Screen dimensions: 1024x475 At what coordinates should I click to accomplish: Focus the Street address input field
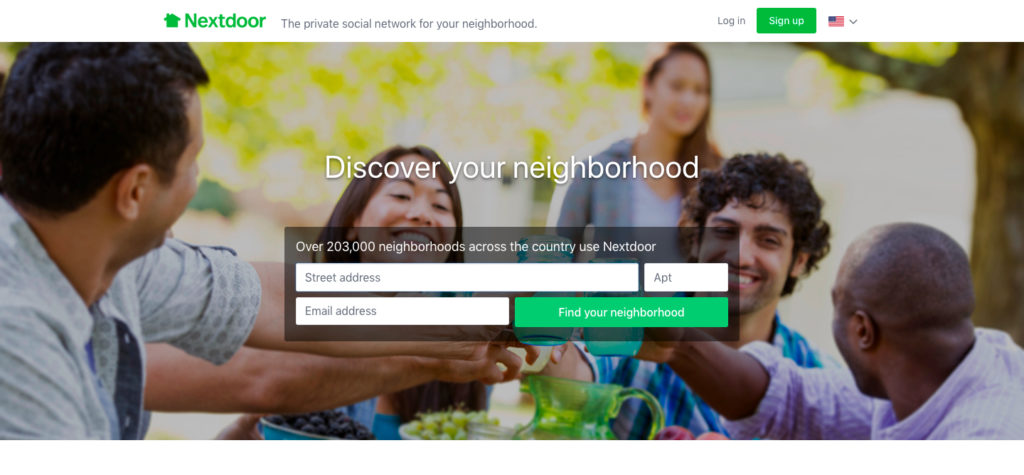[467, 277]
